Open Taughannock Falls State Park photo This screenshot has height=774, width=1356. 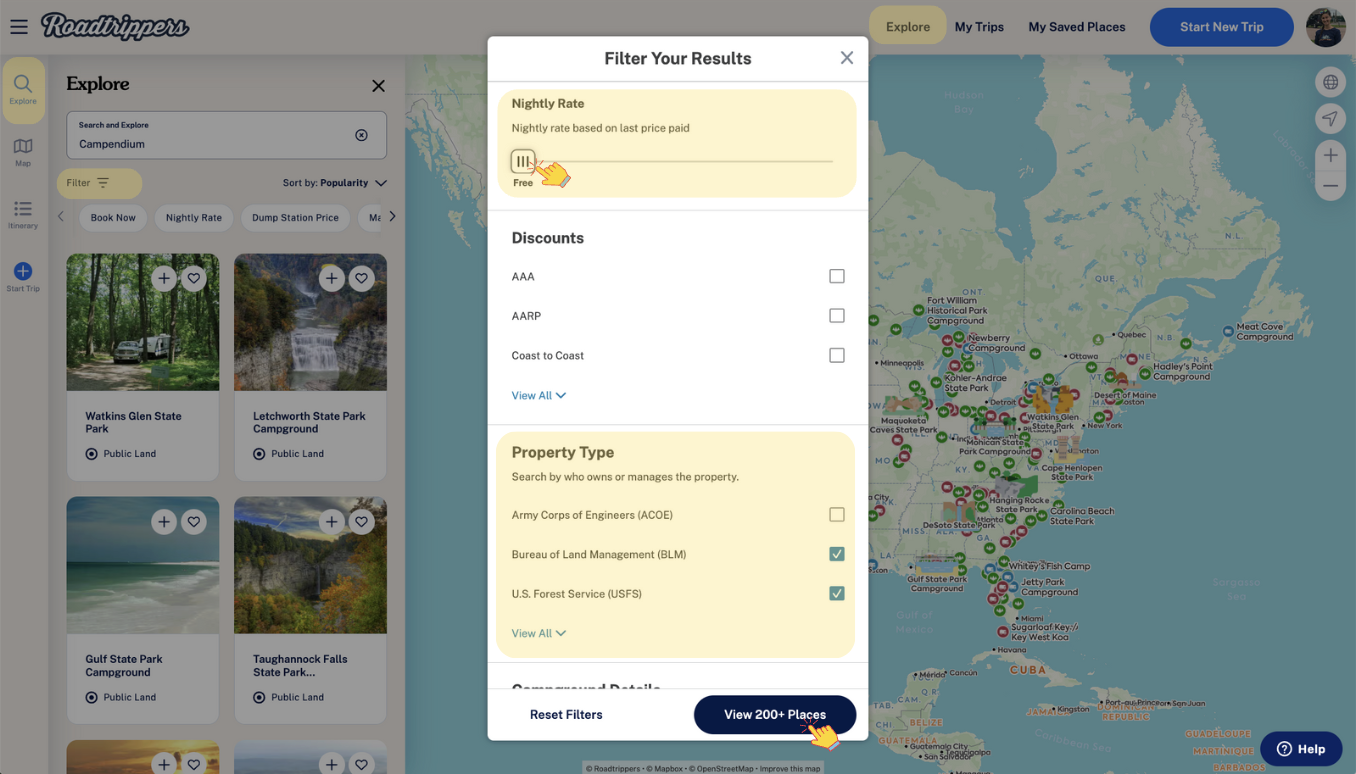(310, 566)
